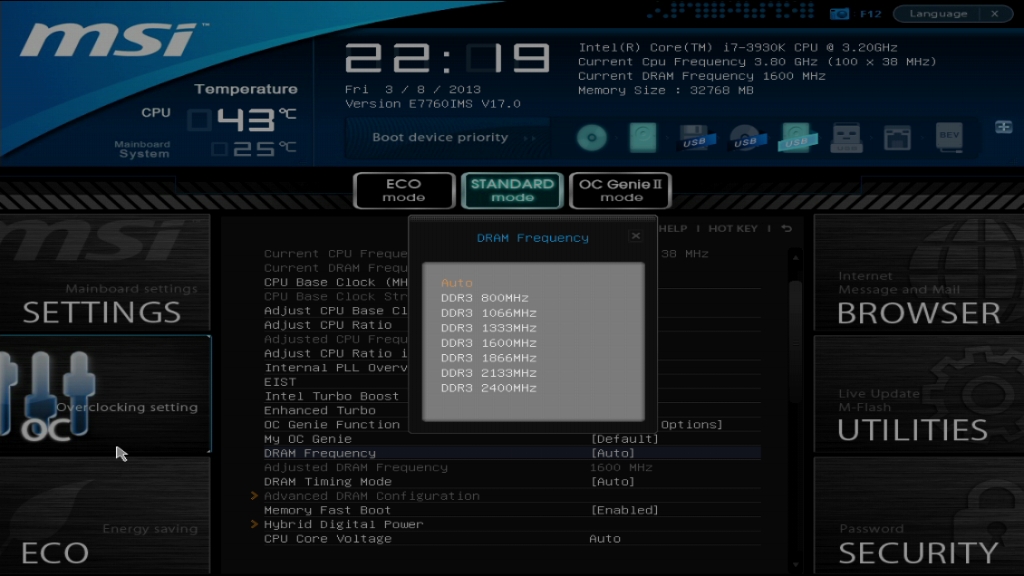Open DRAM Timing Mode [Auto] value
This screenshot has width=1024, height=576.
(x=613, y=482)
